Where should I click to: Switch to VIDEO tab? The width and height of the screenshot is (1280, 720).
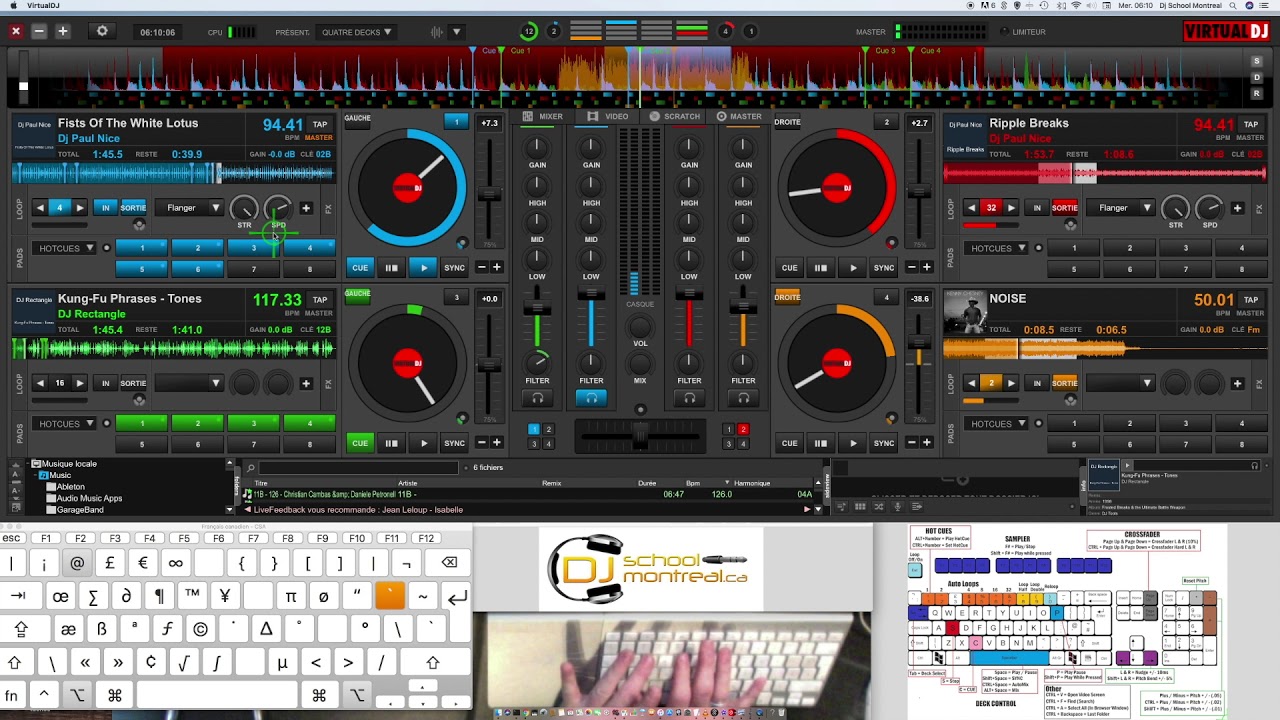point(608,117)
